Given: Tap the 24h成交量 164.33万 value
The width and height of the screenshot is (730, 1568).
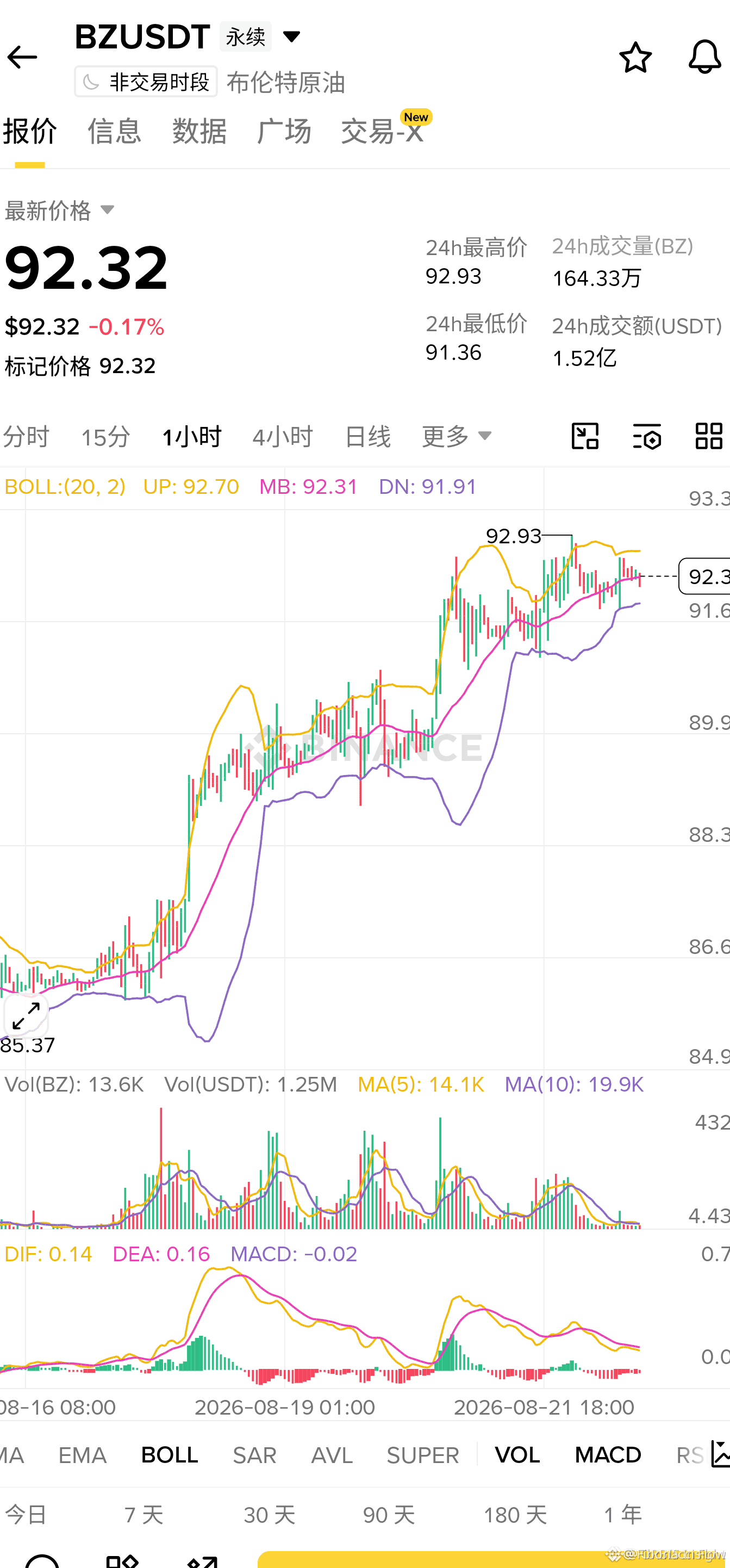Looking at the screenshot, I should pos(597,278).
